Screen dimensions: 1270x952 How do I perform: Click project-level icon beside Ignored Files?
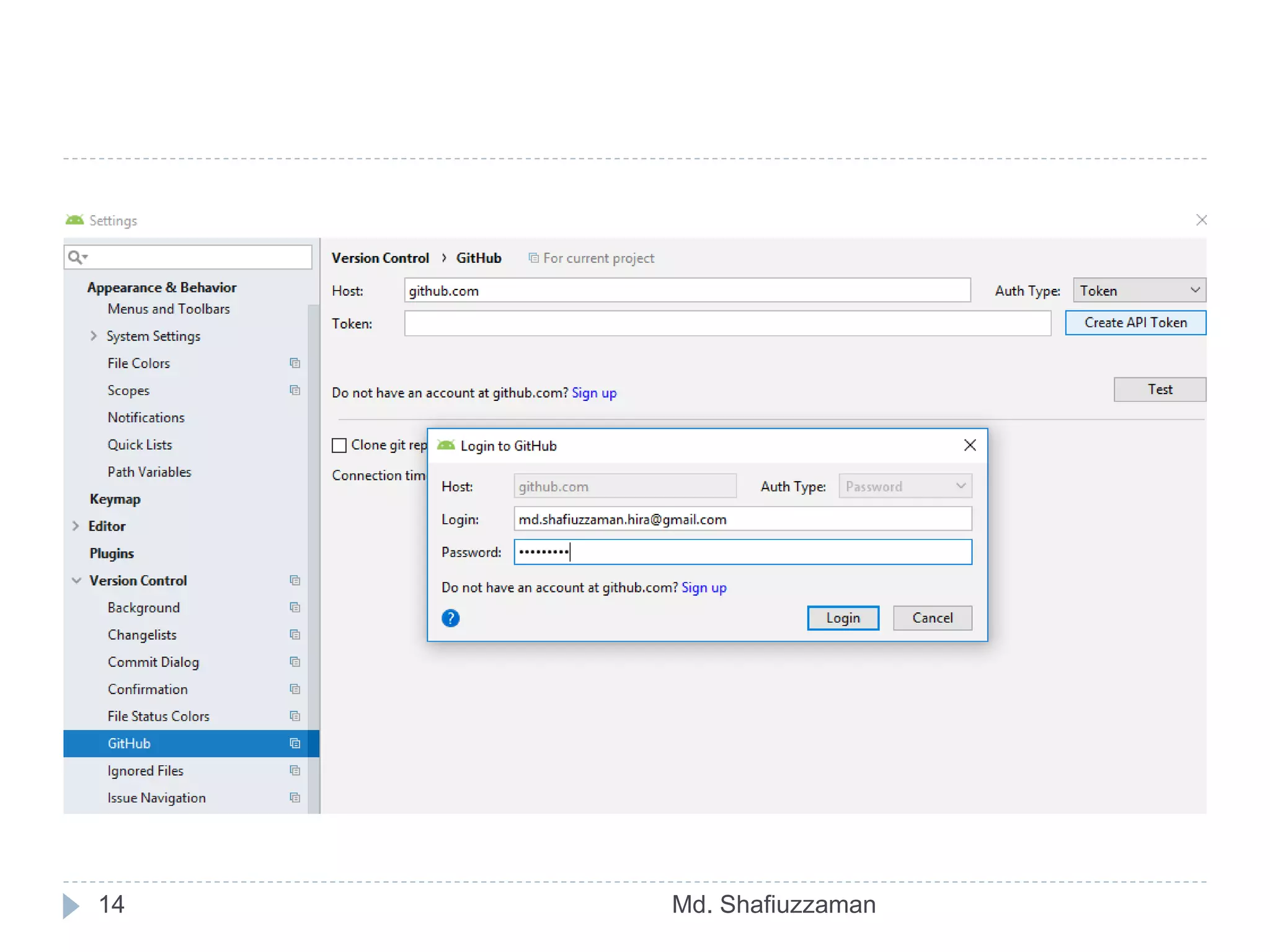pos(295,770)
